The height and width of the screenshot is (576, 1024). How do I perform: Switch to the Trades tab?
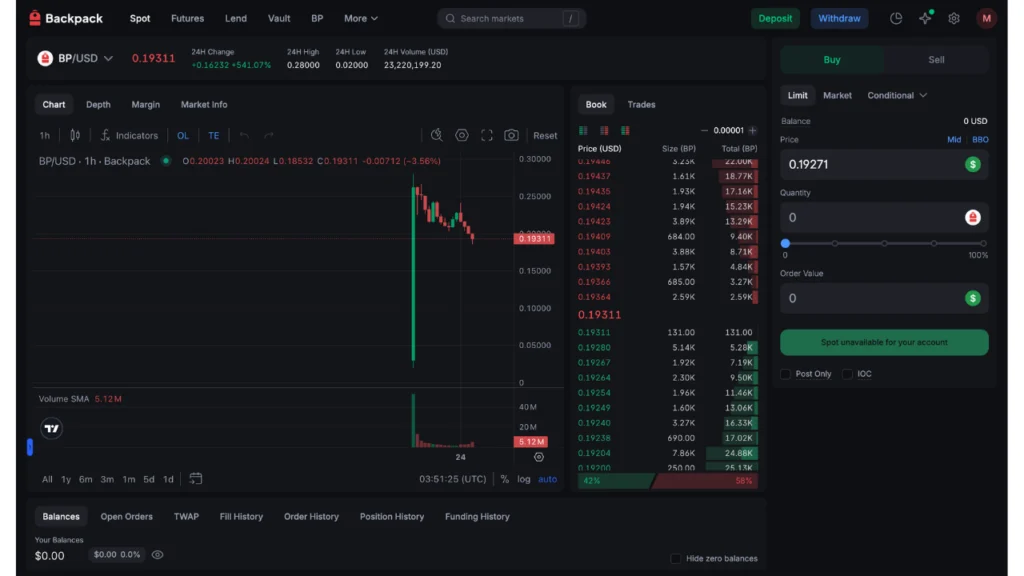[641, 103]
